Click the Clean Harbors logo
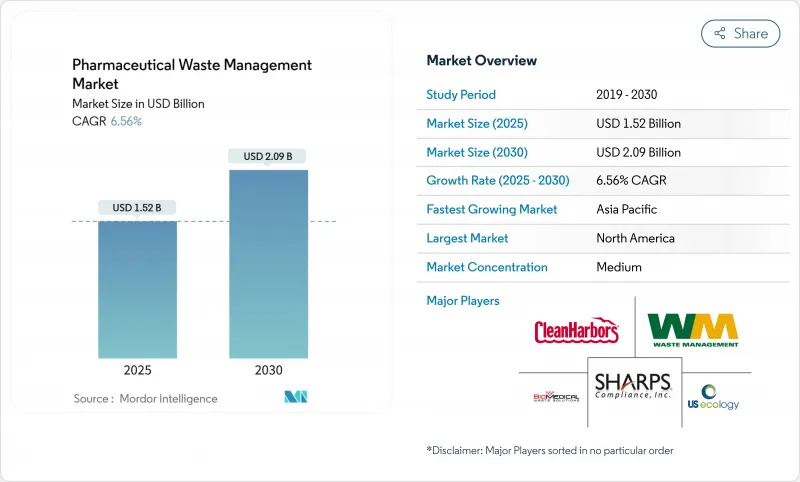Screen dimensions: 800x482 [577, 330]
